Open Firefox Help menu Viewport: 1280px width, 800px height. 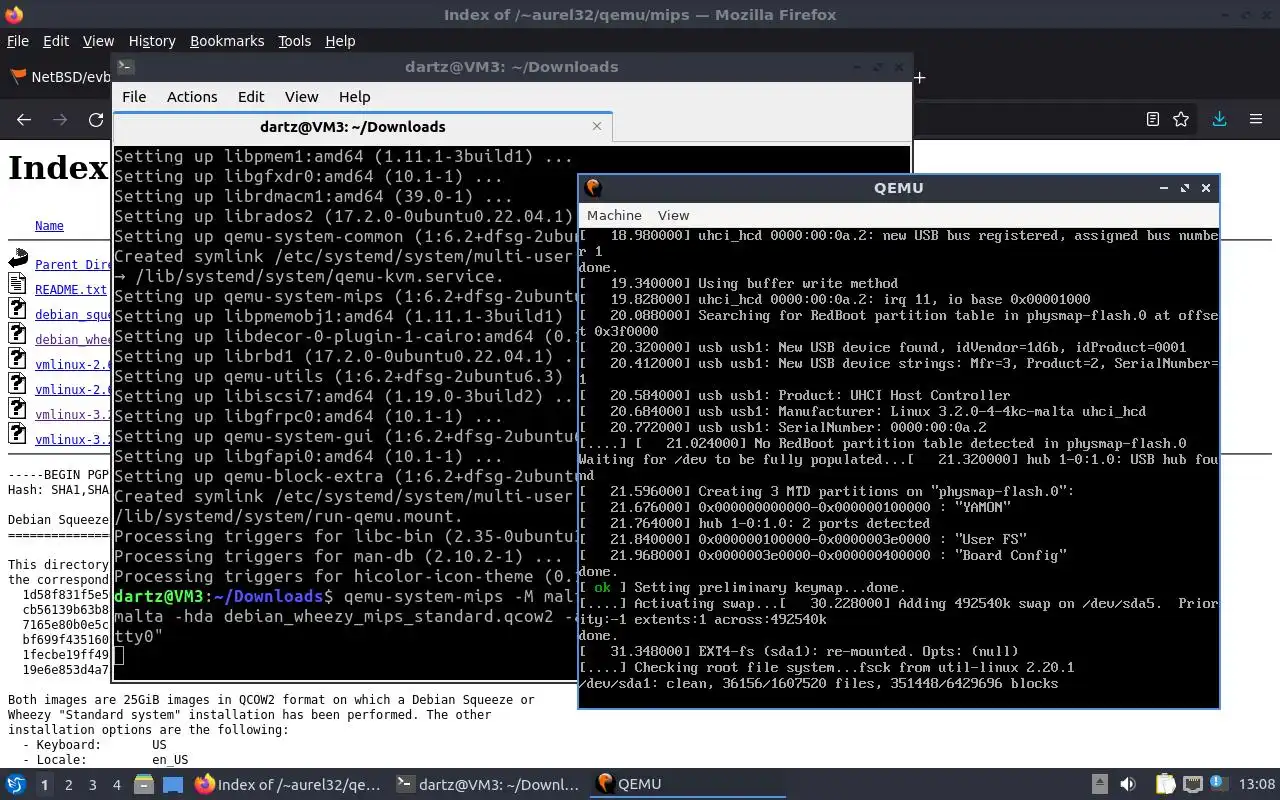340,41
